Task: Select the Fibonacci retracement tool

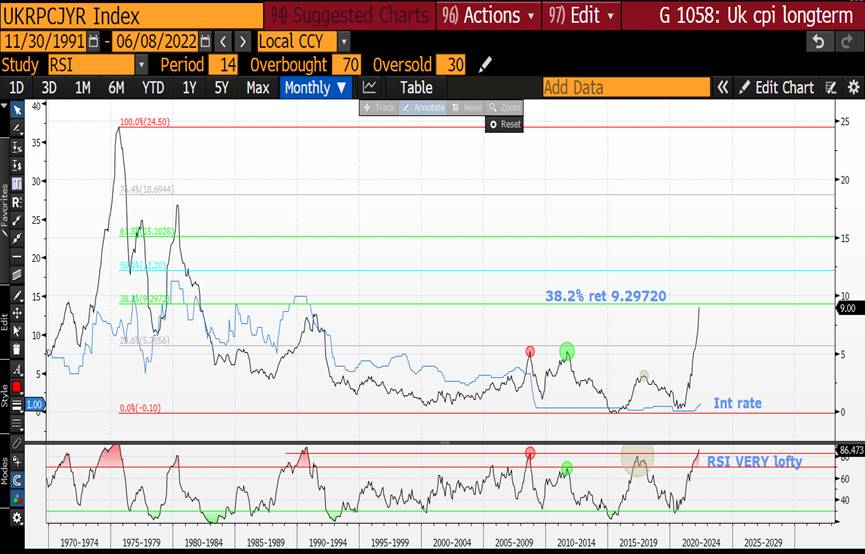Action: point(17,184)
